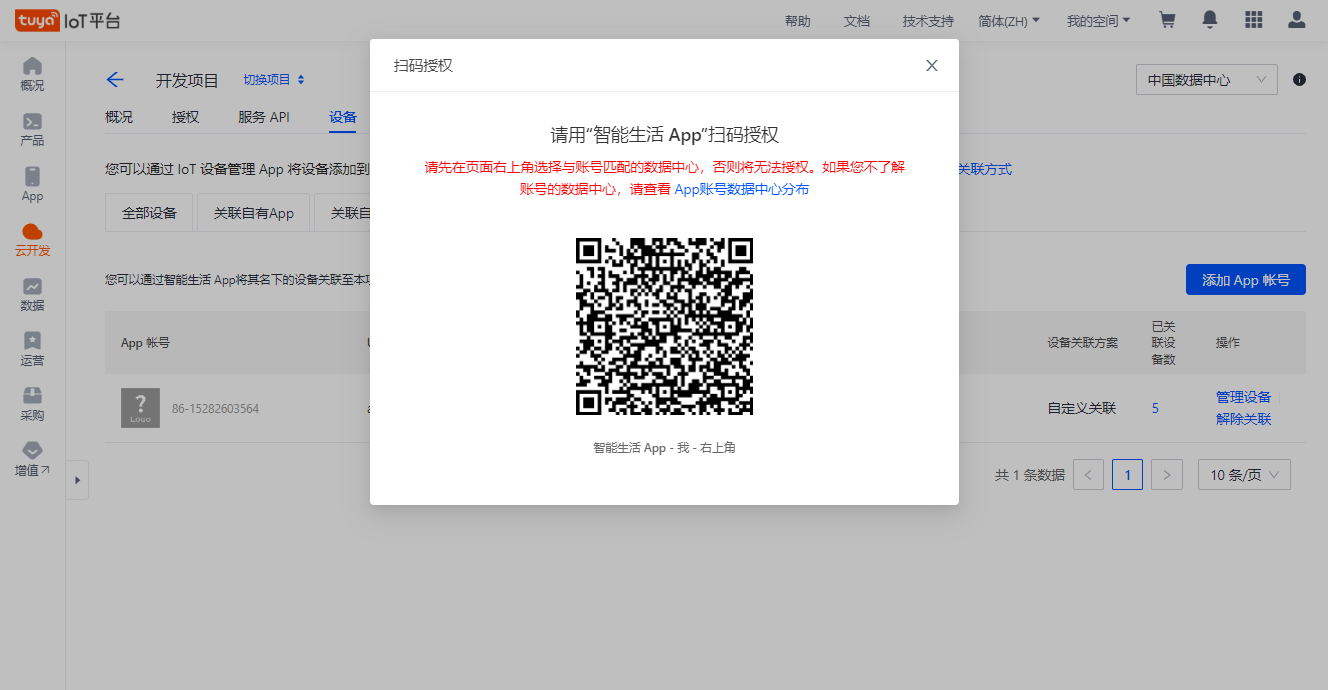Image resolution: width=1328 pixels, height=690 pixels.
Task: Expand the sidebar collapse handle
Action: click(78, 480)
